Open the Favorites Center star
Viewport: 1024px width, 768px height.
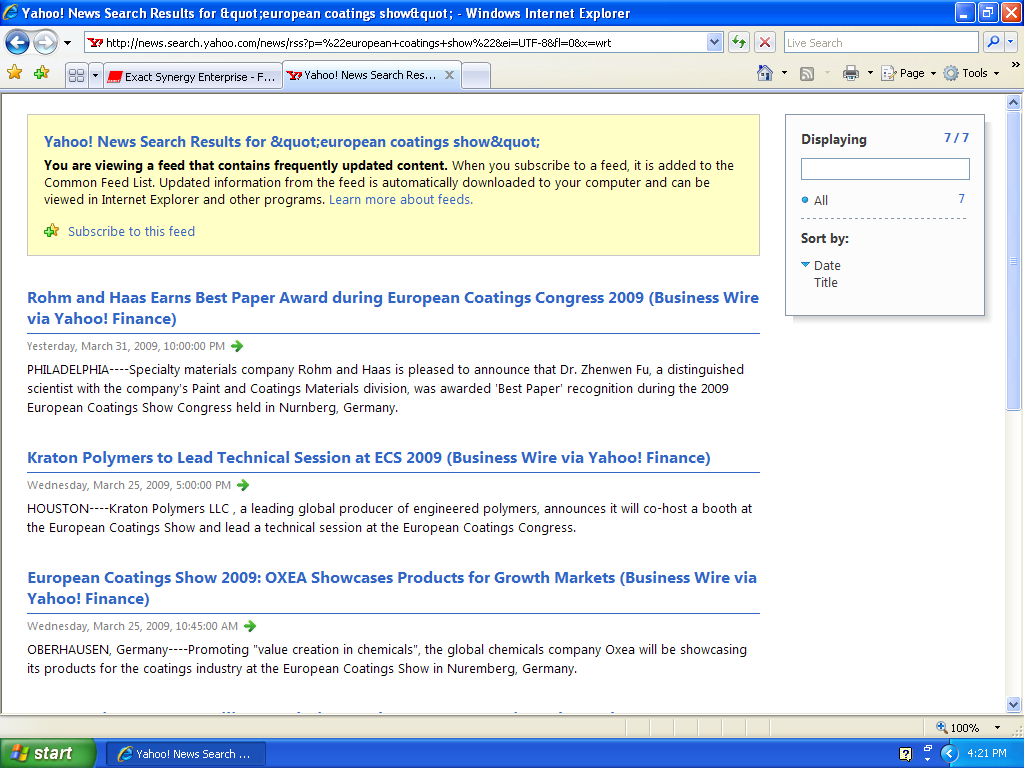(x=14, y=72)
